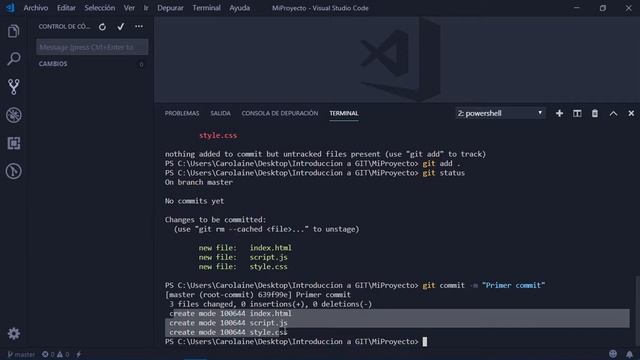Split the terminal panel
640x360 pixels.
point(577,113)
